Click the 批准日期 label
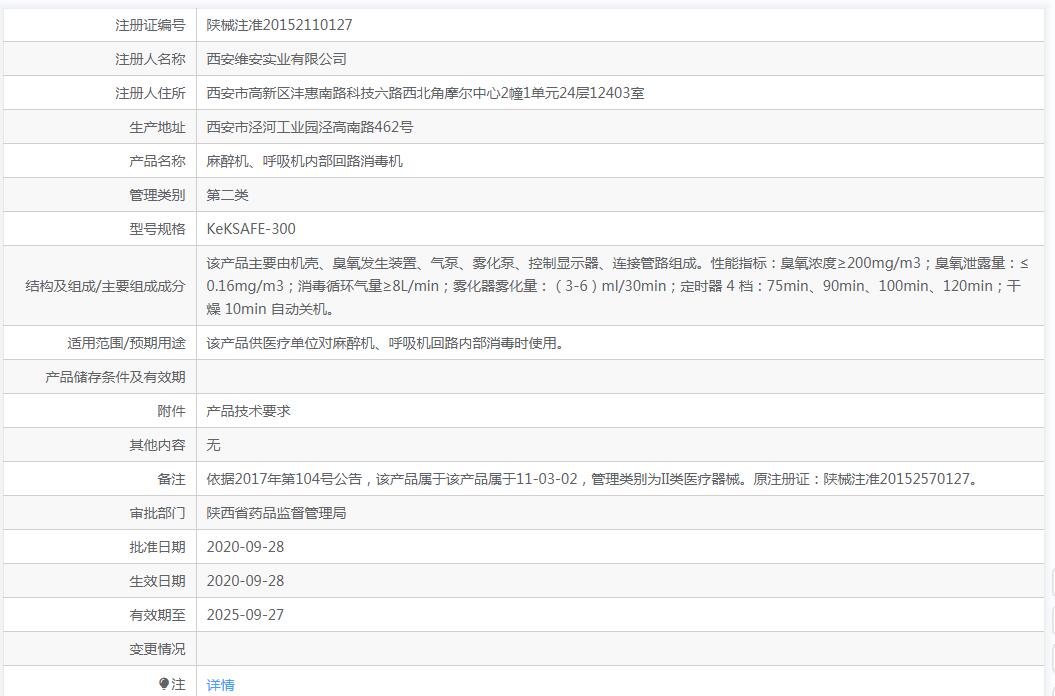 [x=157, y=547]
